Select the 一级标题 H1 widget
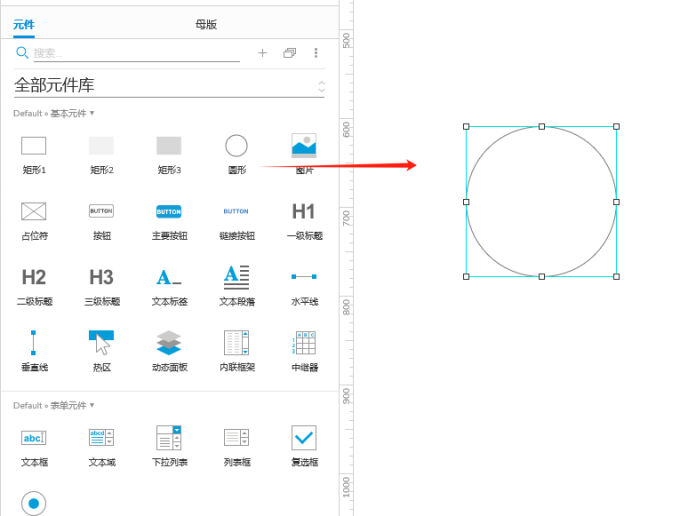Image resolution: width=680 pixels, height=516 pixels. pyautogui.click(x=304, y=221)
